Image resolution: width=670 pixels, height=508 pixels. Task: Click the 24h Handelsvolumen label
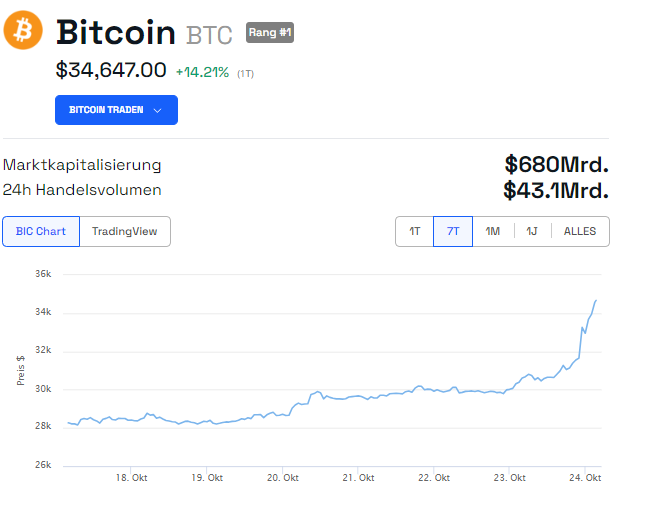(x=82, y=190)
